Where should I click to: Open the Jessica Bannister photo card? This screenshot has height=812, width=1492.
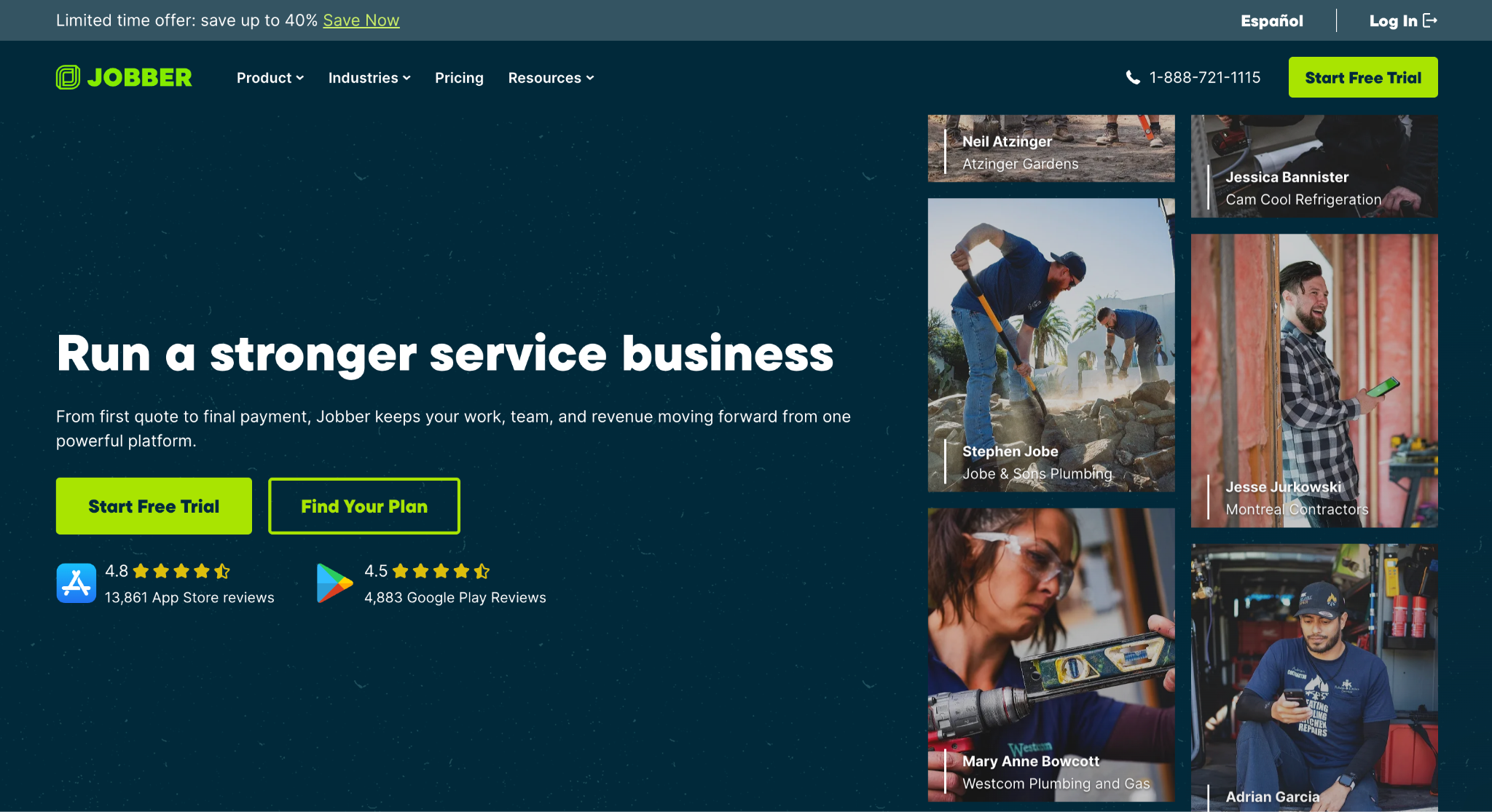click(x=1314, y=166)
